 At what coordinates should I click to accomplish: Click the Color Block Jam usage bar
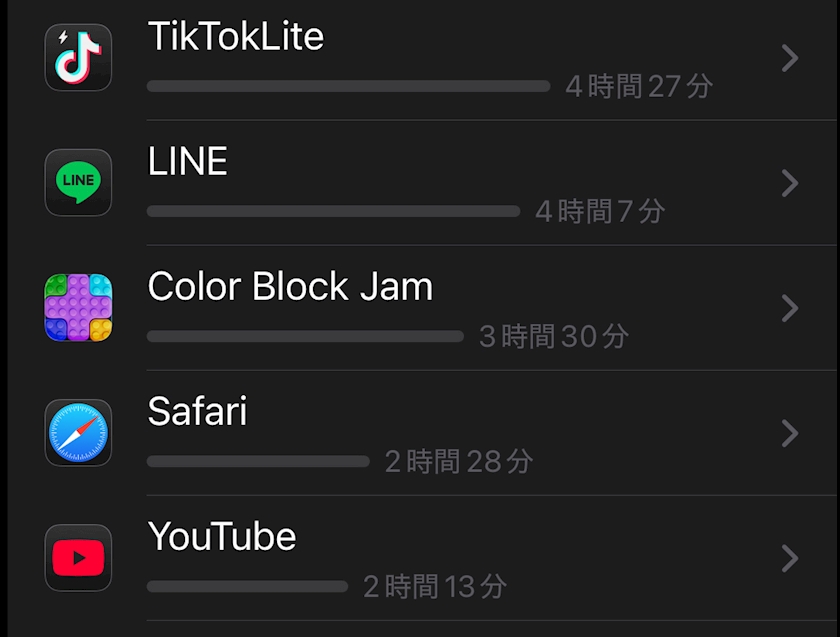click(305, 337)
